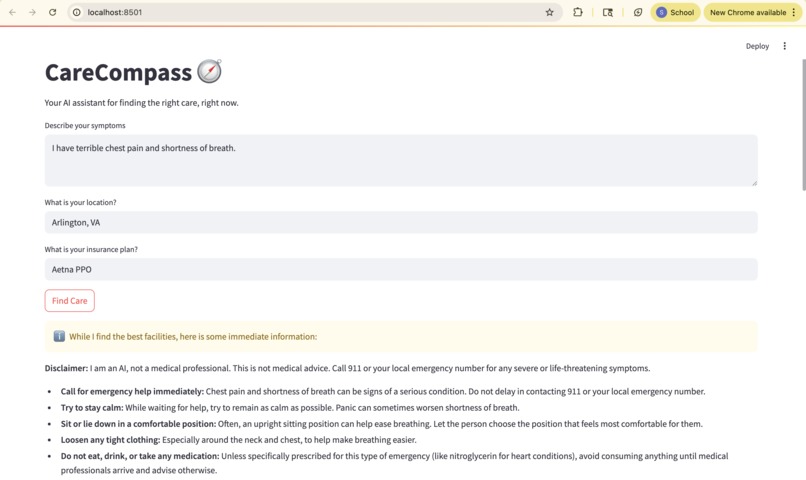Click the 'What is your location?' label

coord(80,202)
